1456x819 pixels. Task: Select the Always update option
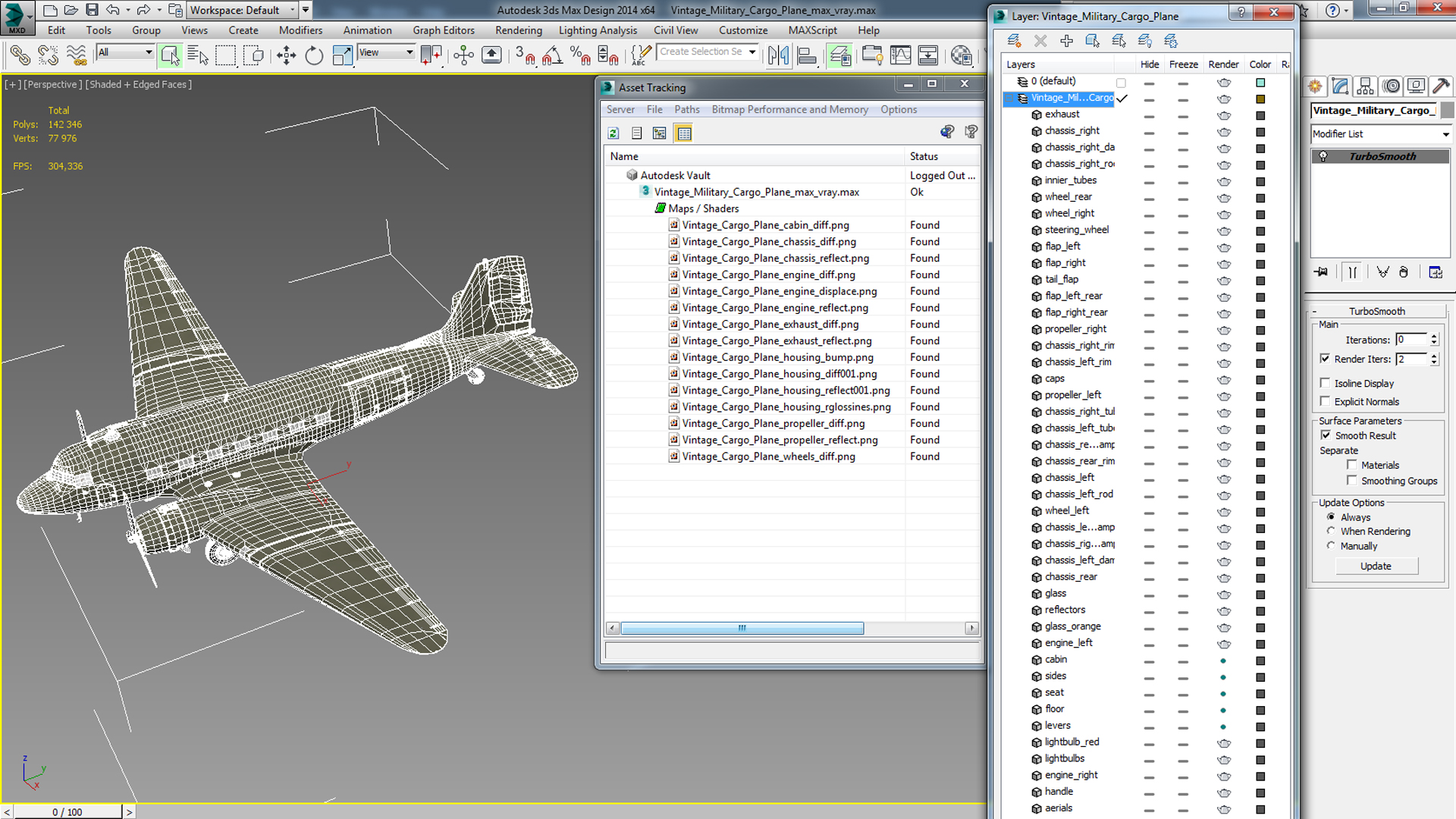click(x=1331, y=517)
